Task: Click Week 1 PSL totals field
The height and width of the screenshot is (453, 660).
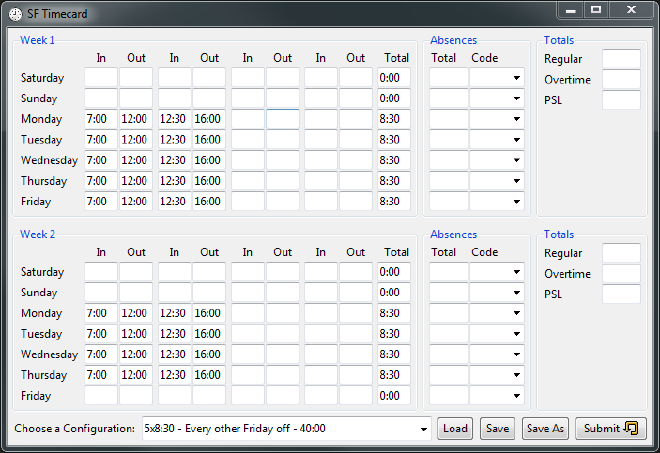Action: coord(621,100)
